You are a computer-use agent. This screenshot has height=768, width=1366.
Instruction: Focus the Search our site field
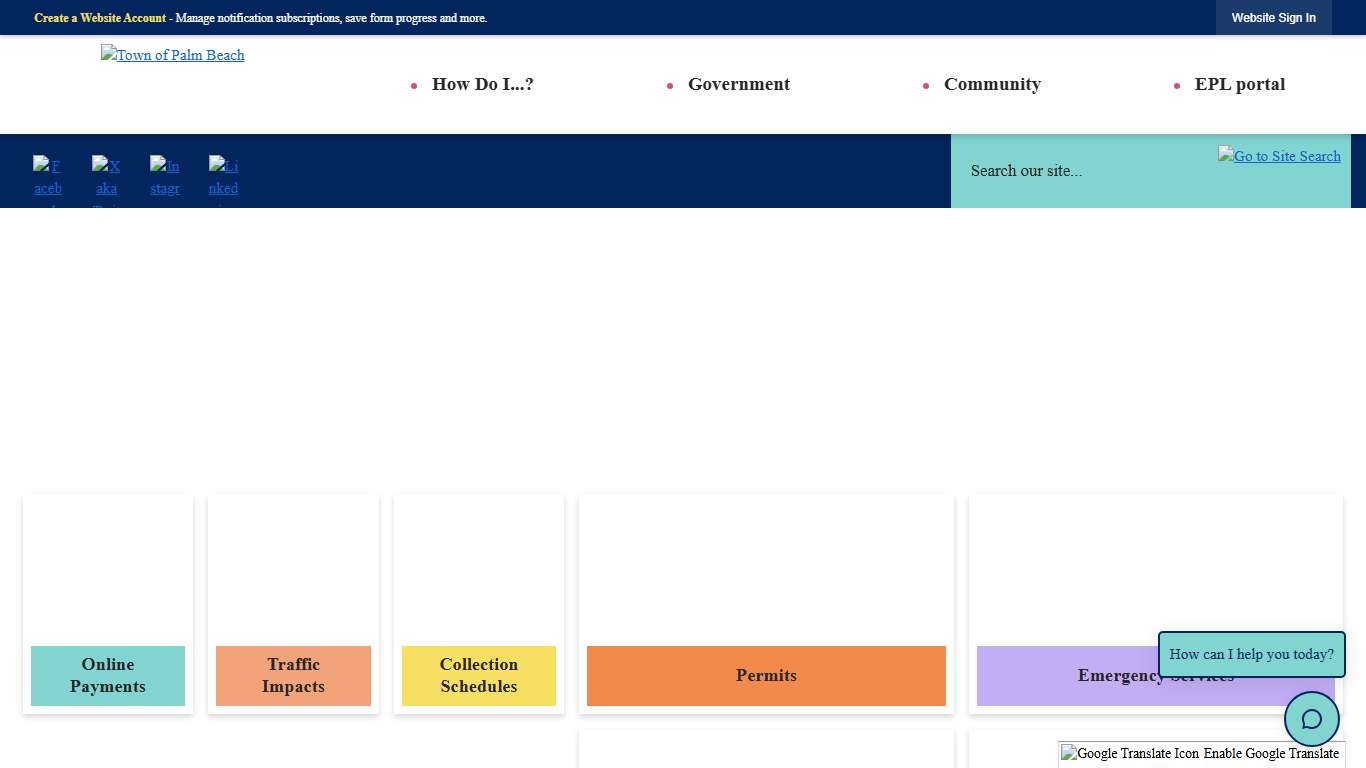point(1080,171)
